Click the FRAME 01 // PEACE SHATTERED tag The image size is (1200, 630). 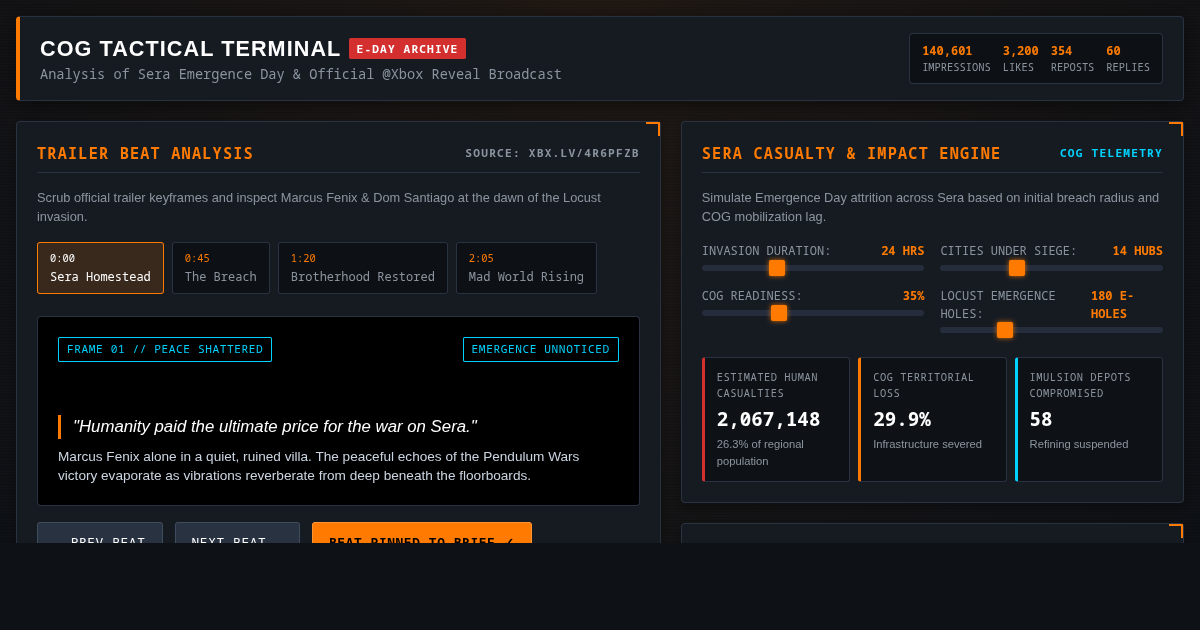pos(165,350)
